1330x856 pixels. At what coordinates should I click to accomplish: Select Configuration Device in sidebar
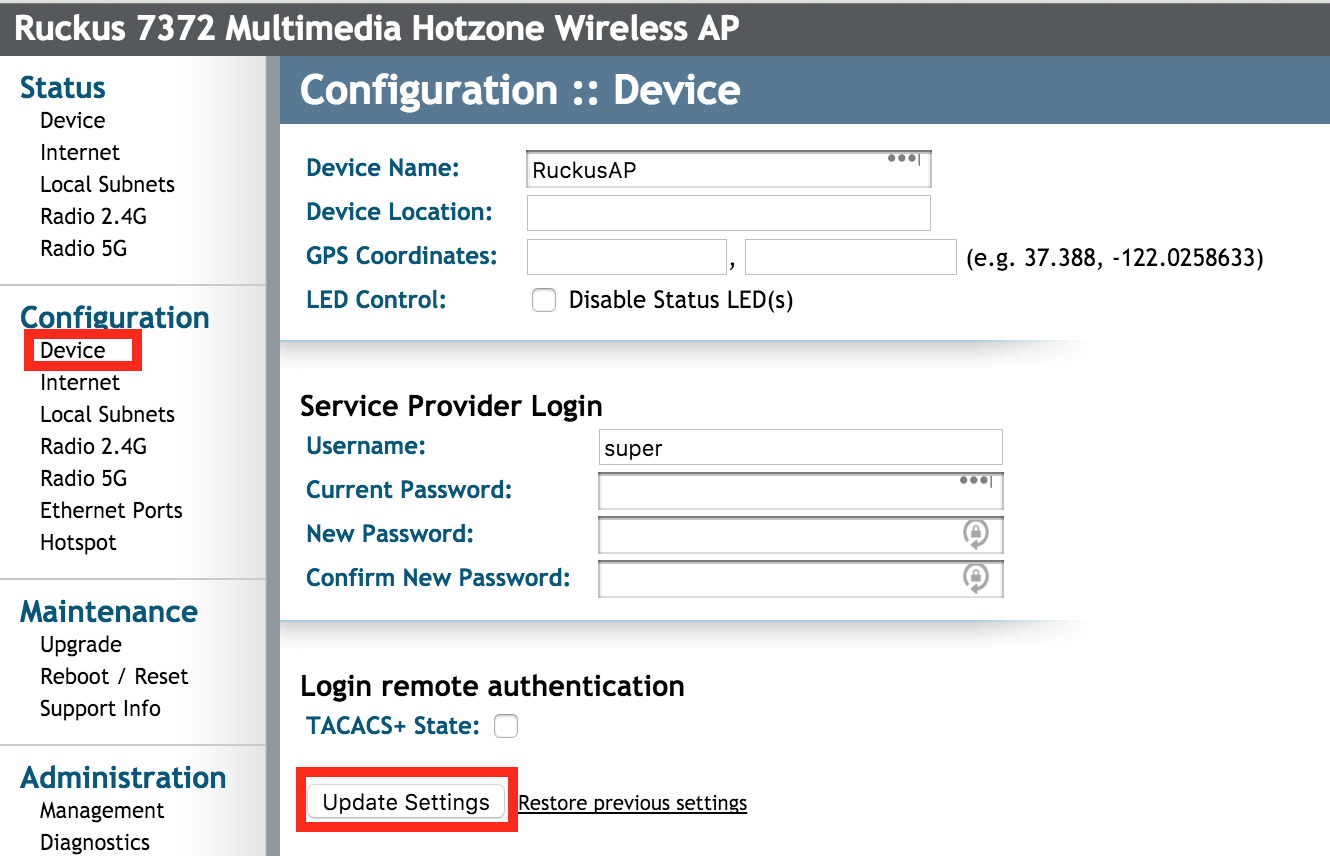click(73, 350)
